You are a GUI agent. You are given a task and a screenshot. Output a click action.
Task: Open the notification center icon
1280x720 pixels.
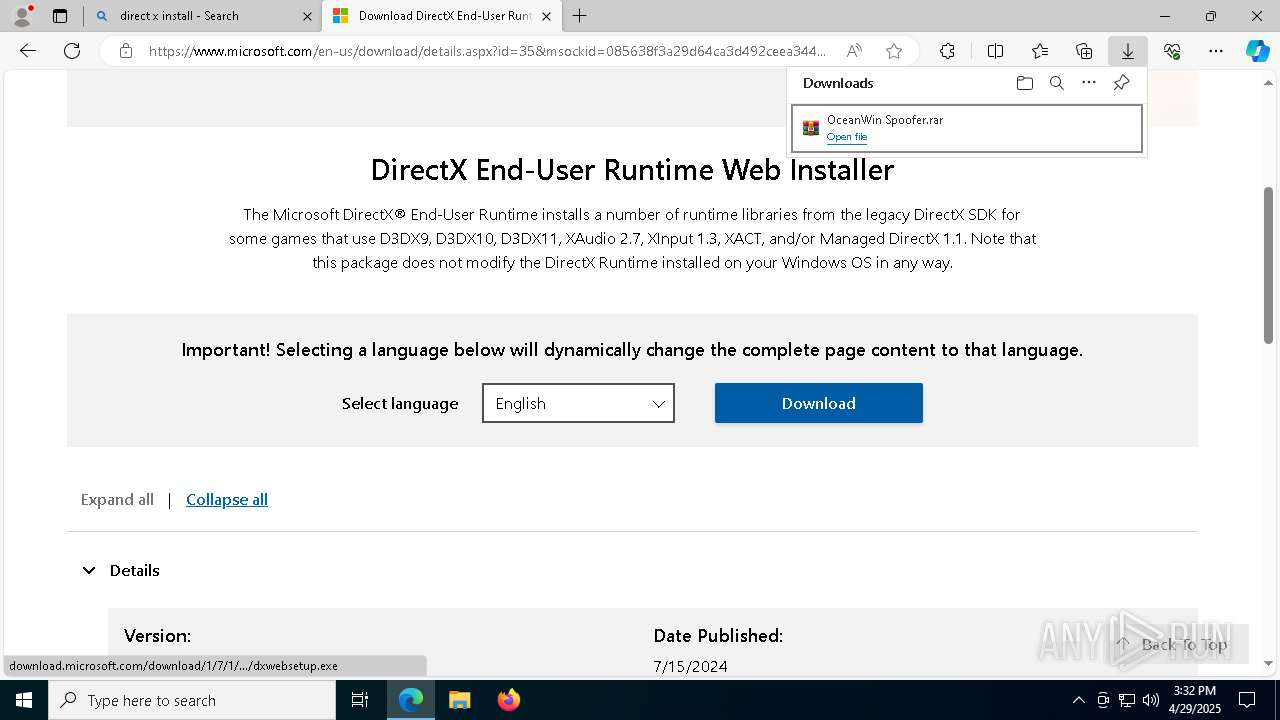[1247, 700]
